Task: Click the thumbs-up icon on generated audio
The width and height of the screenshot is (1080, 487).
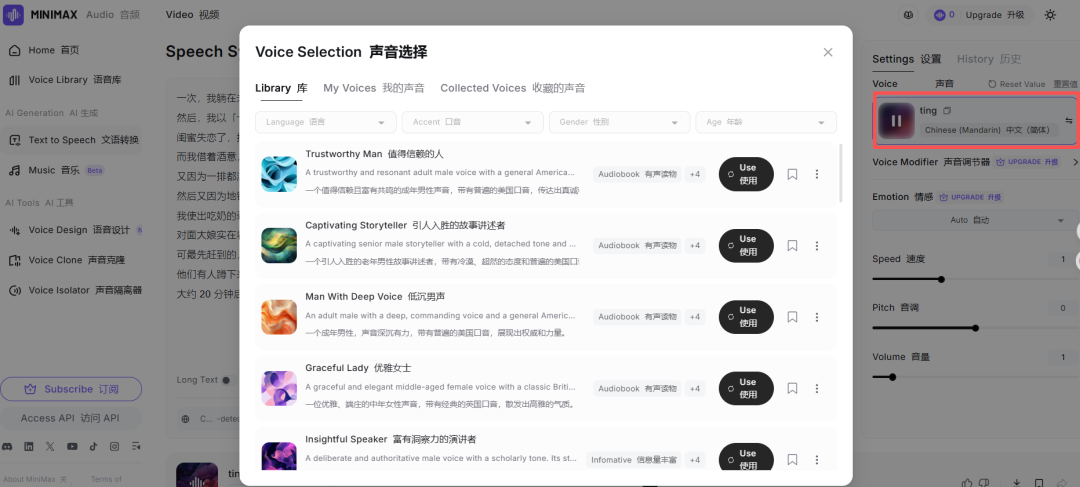Action: pos(967,483)
